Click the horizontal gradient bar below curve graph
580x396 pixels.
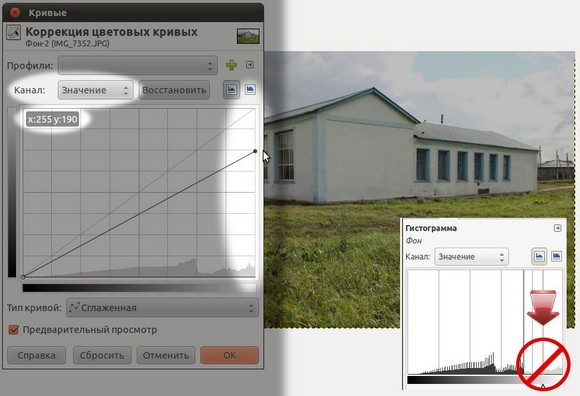click(x=139, y=288)
